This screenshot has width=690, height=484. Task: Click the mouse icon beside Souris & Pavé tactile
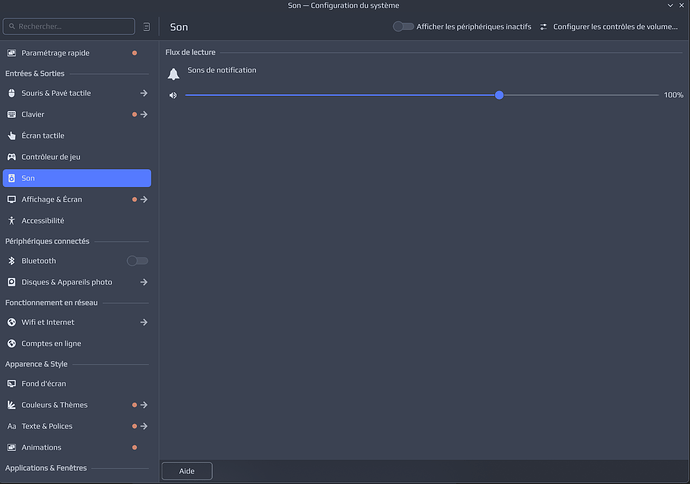pyautogui.click(x=12, y=93)
